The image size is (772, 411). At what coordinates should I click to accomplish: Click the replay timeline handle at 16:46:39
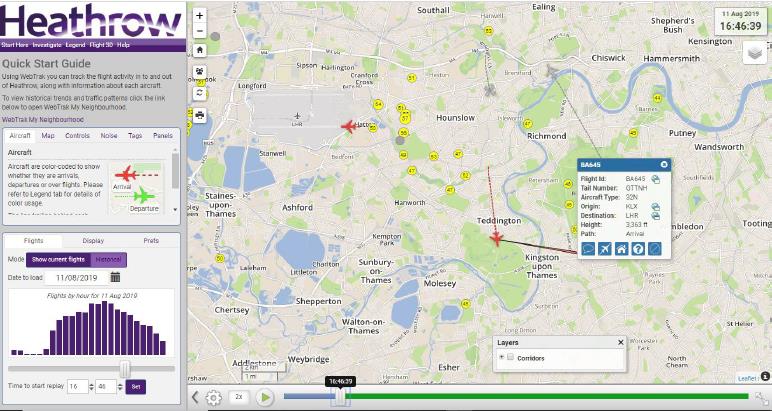340,397
